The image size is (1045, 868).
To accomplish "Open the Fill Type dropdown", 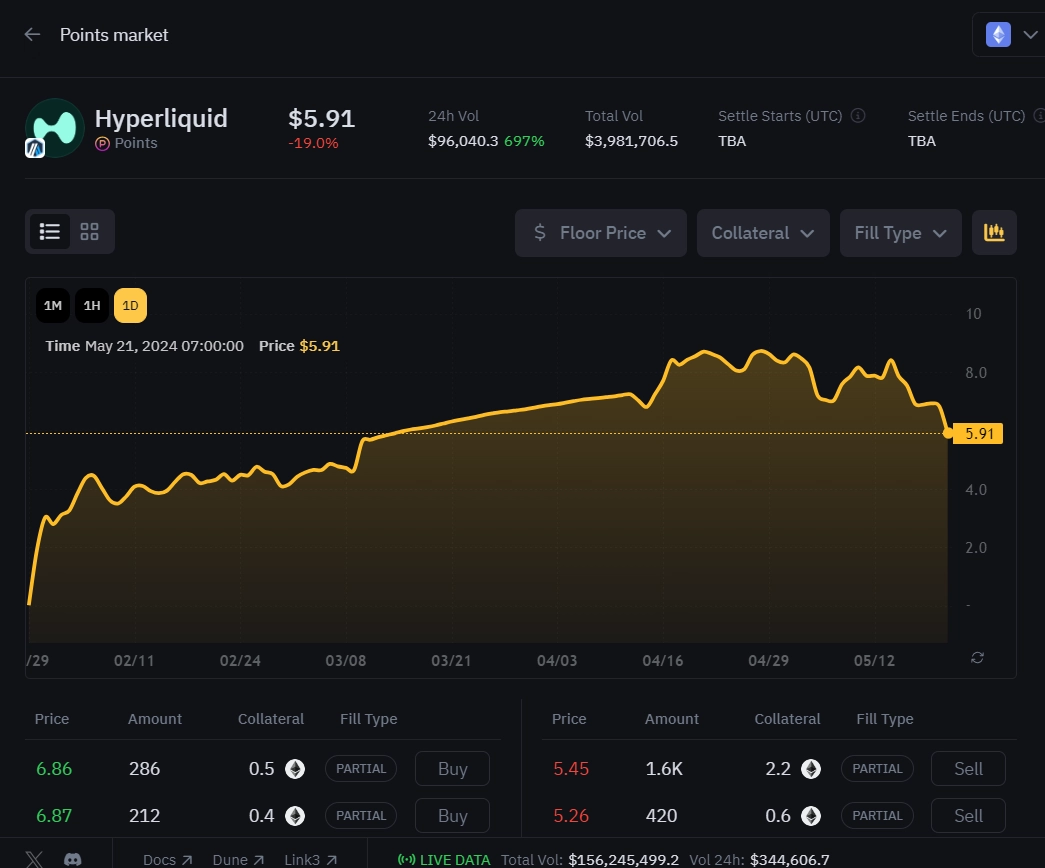I will point(900,232).
